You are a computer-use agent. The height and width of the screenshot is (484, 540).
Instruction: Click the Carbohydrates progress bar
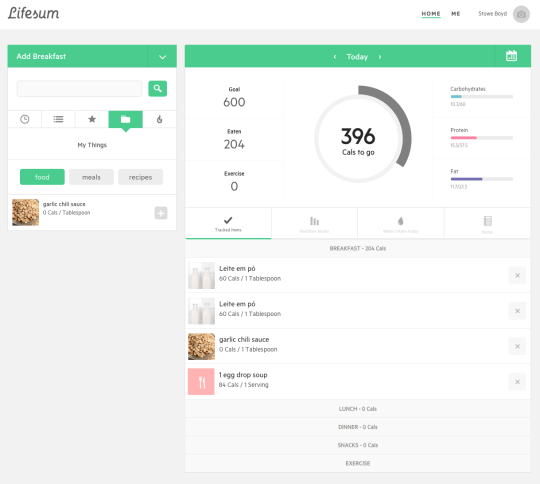tap(481, 96)
